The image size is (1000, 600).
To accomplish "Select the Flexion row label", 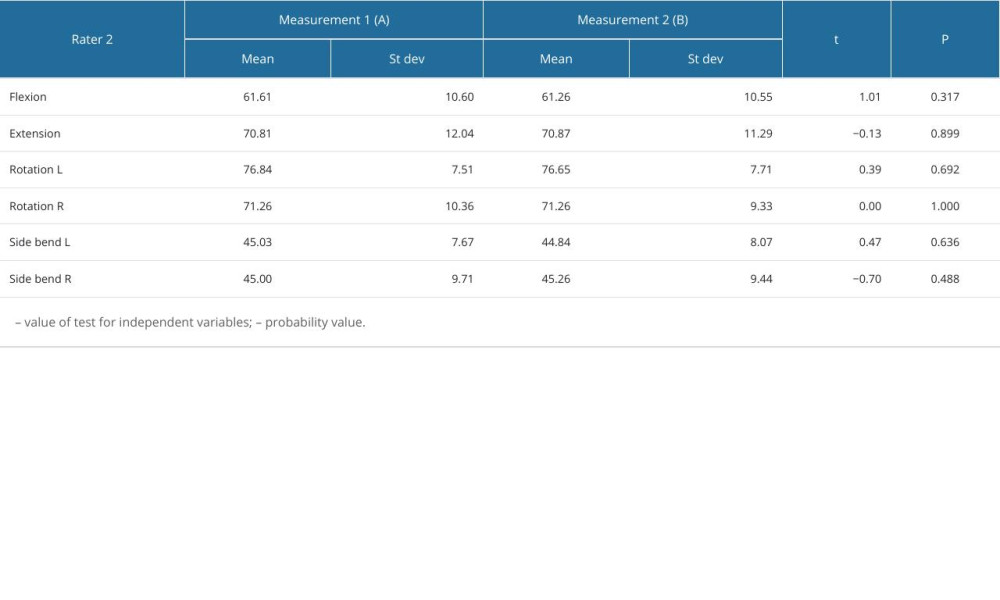I will (x=28, y=97).
